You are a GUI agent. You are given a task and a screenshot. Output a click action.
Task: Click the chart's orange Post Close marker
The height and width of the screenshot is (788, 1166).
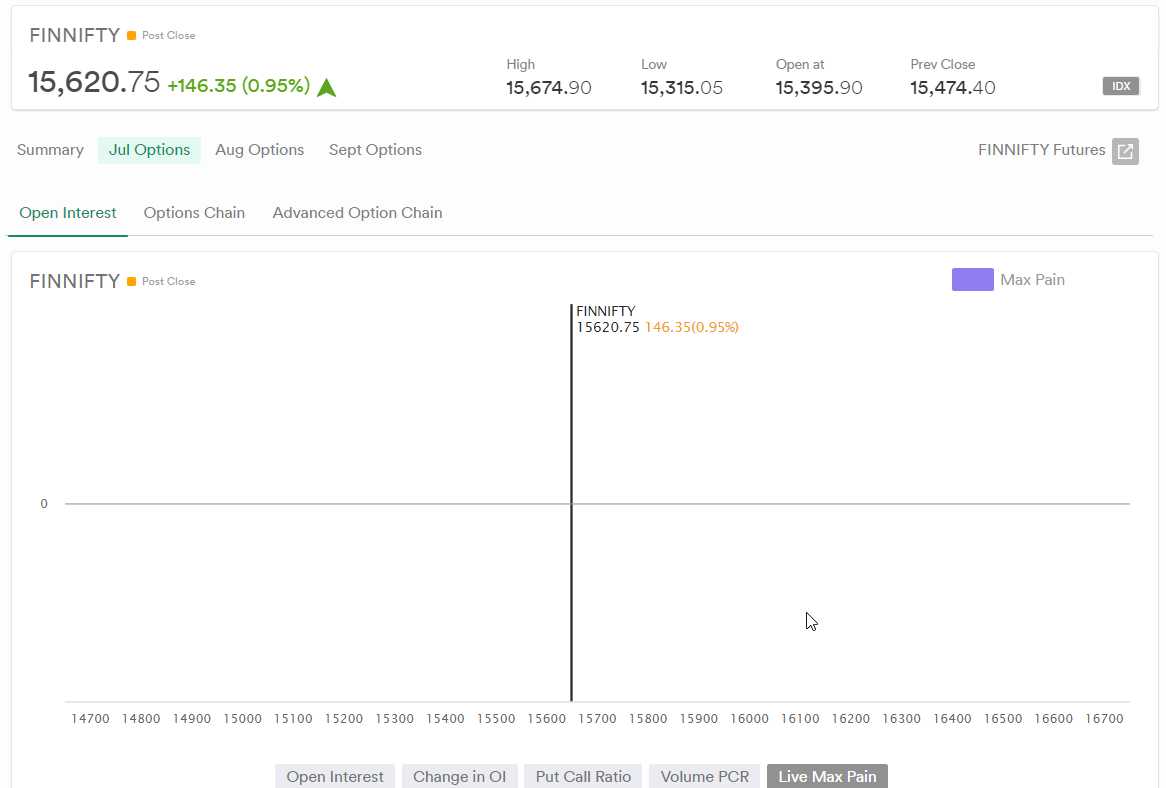point(132,282)
